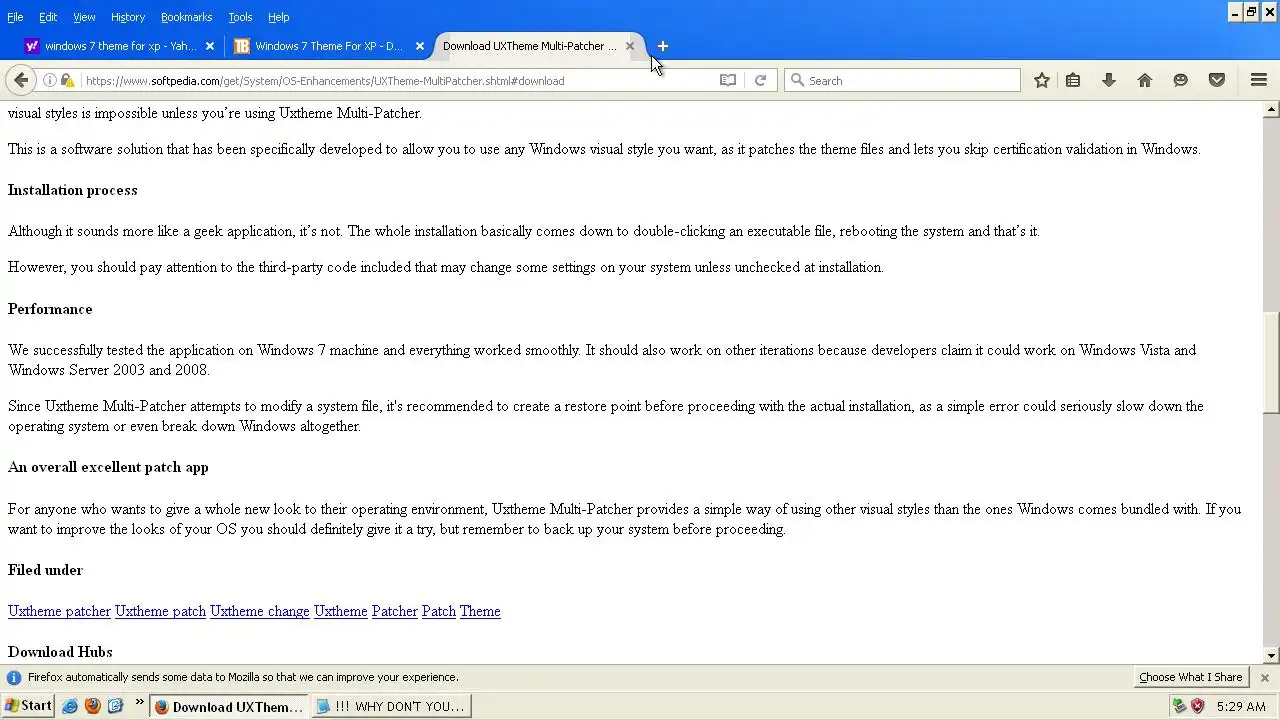Open network tray icon near the clock
This screenshot has height=720, width=1280.
click(1179, 706)
